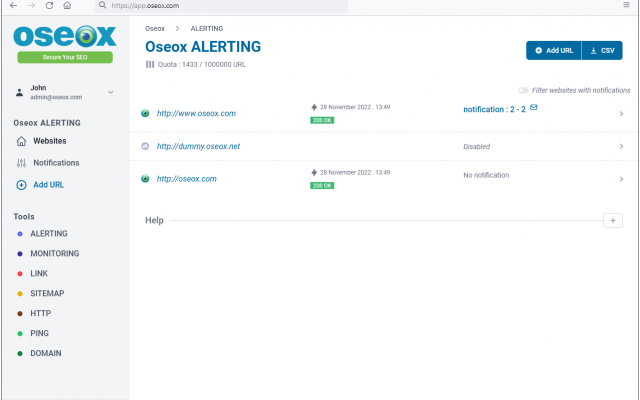Image resolution: width=640 pixels, height=400 pixels.
Task: Click the red dot beside LINK
Action: 20,274
